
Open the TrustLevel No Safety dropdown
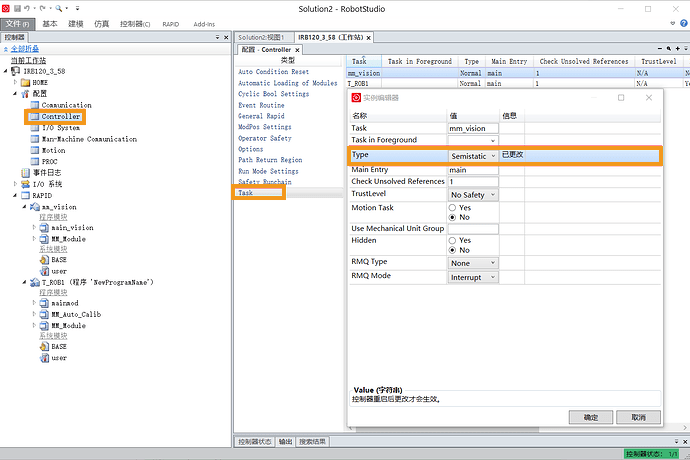(473, 195)
